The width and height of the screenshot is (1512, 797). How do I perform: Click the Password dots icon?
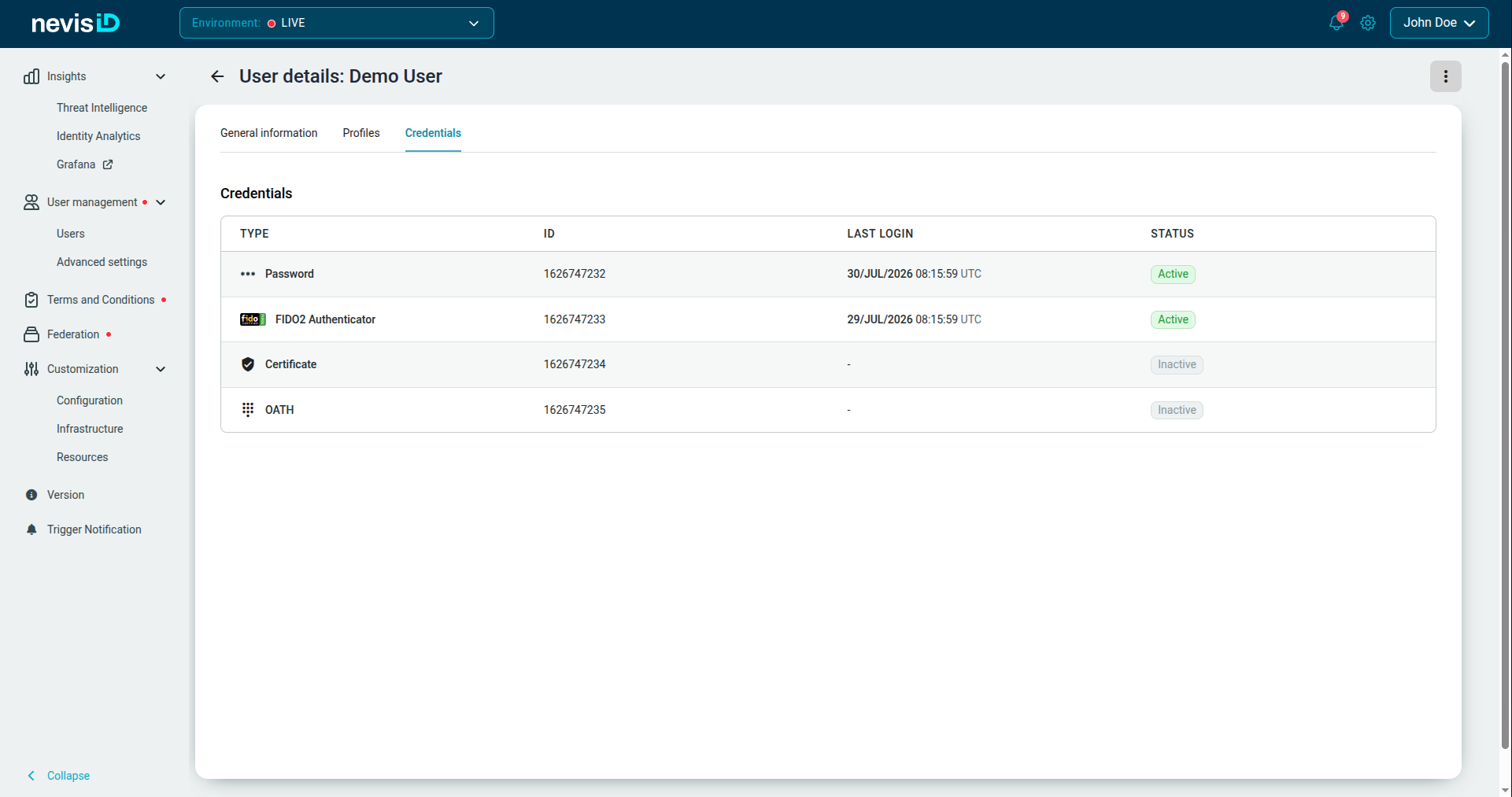[x=248, y=274]
